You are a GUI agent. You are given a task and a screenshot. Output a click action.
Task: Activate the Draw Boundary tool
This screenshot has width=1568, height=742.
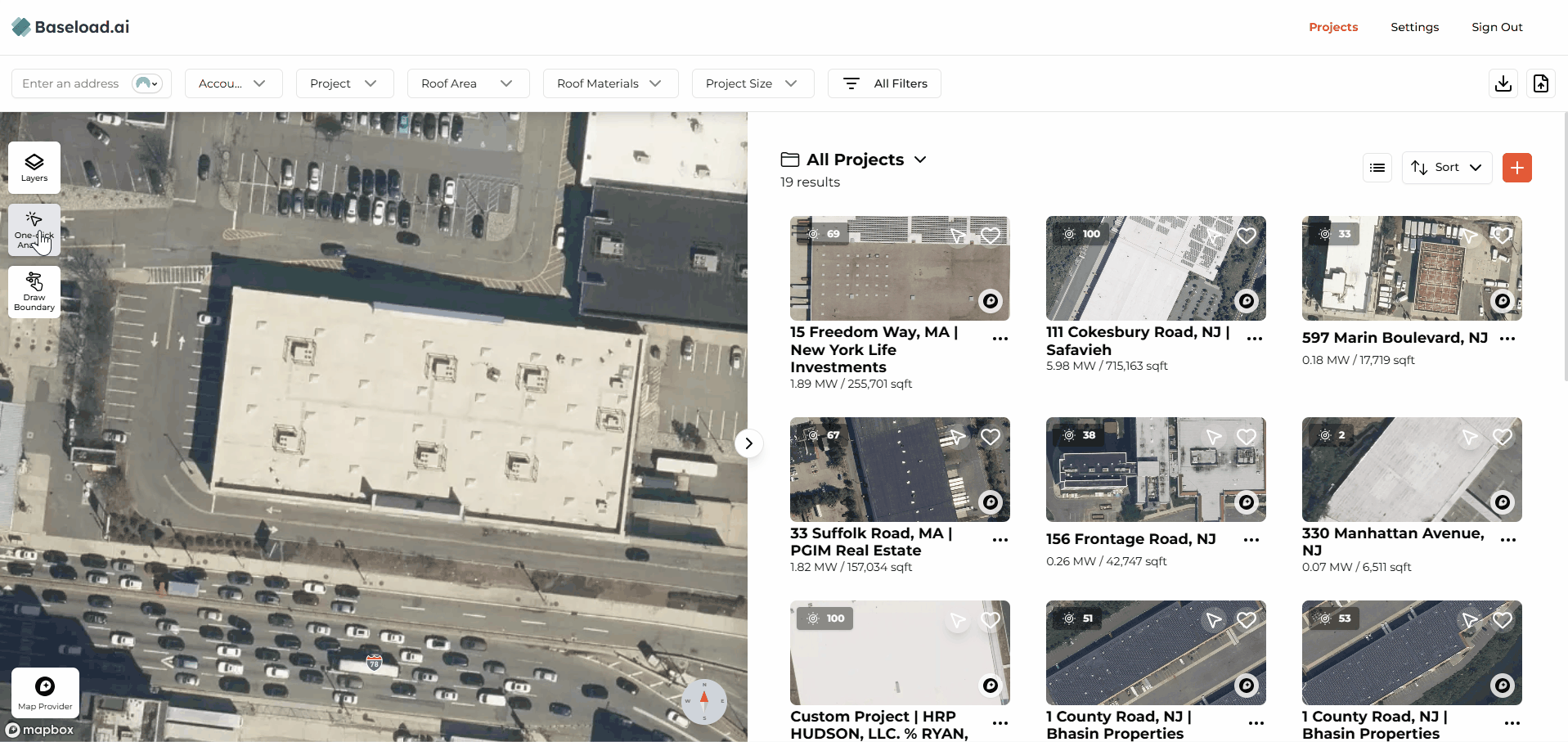point(34,291)
